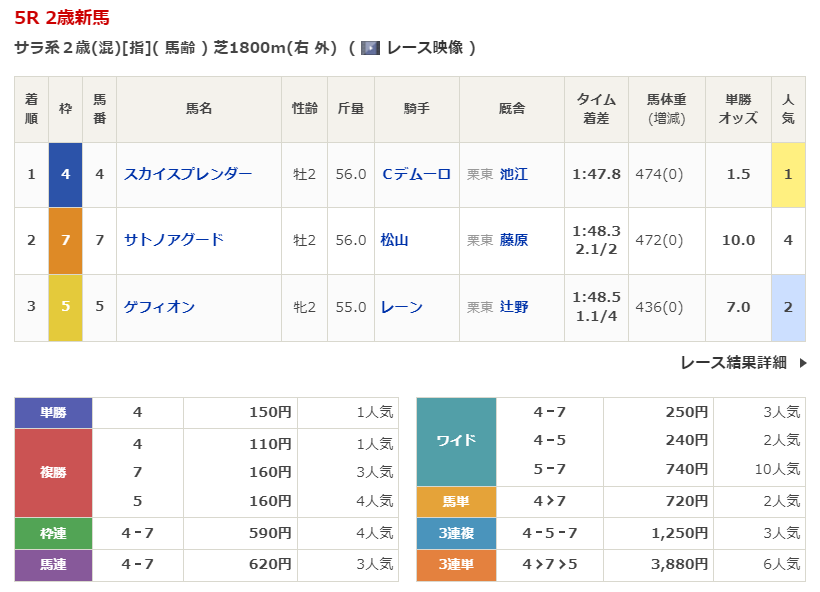
Task: Open trainer 藤原 stable page
Action: [x=514, y=240]
